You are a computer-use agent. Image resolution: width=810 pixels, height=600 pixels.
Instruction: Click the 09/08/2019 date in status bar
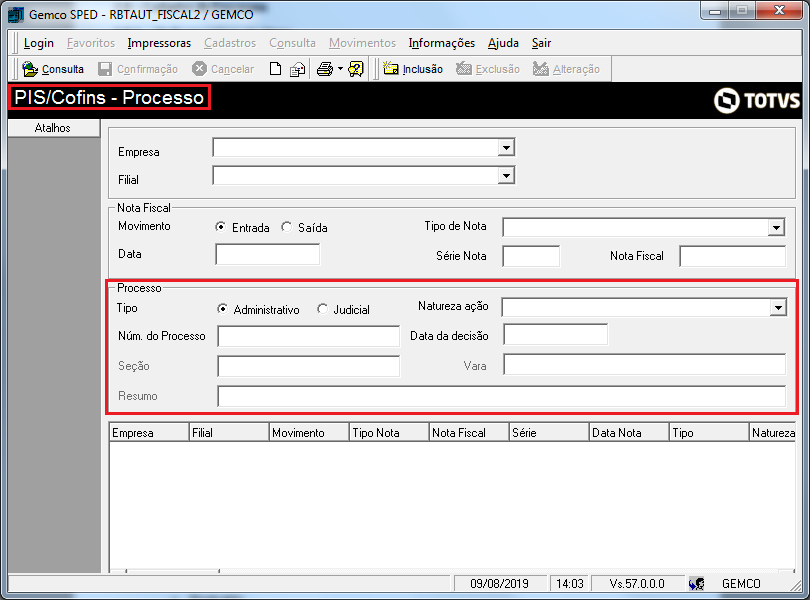(500, 584)
